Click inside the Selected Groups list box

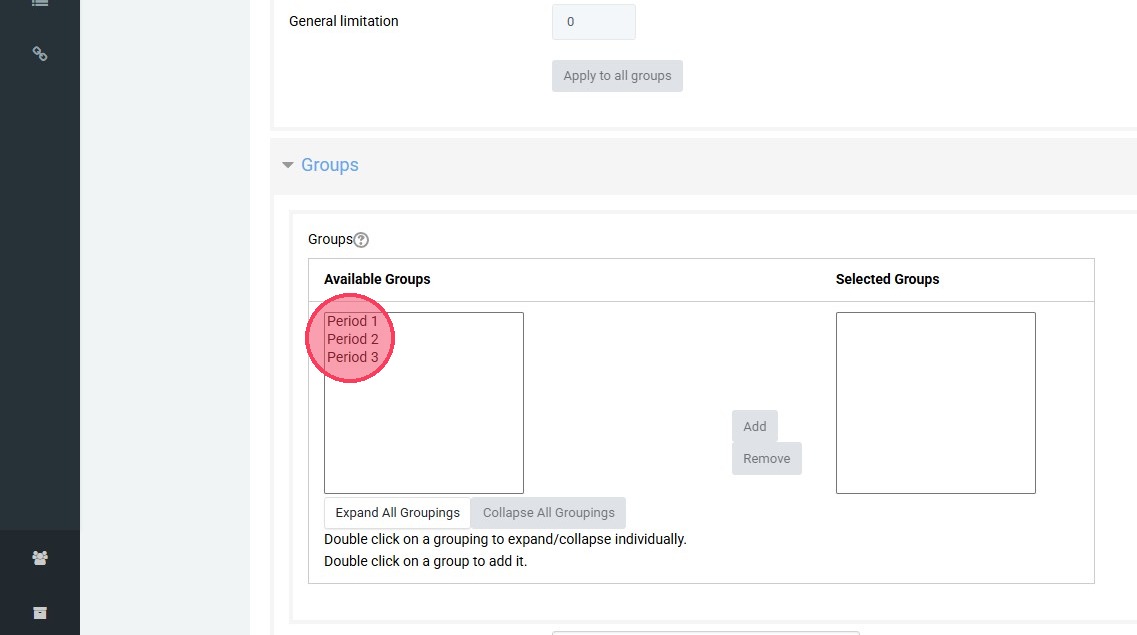[935, 402]
